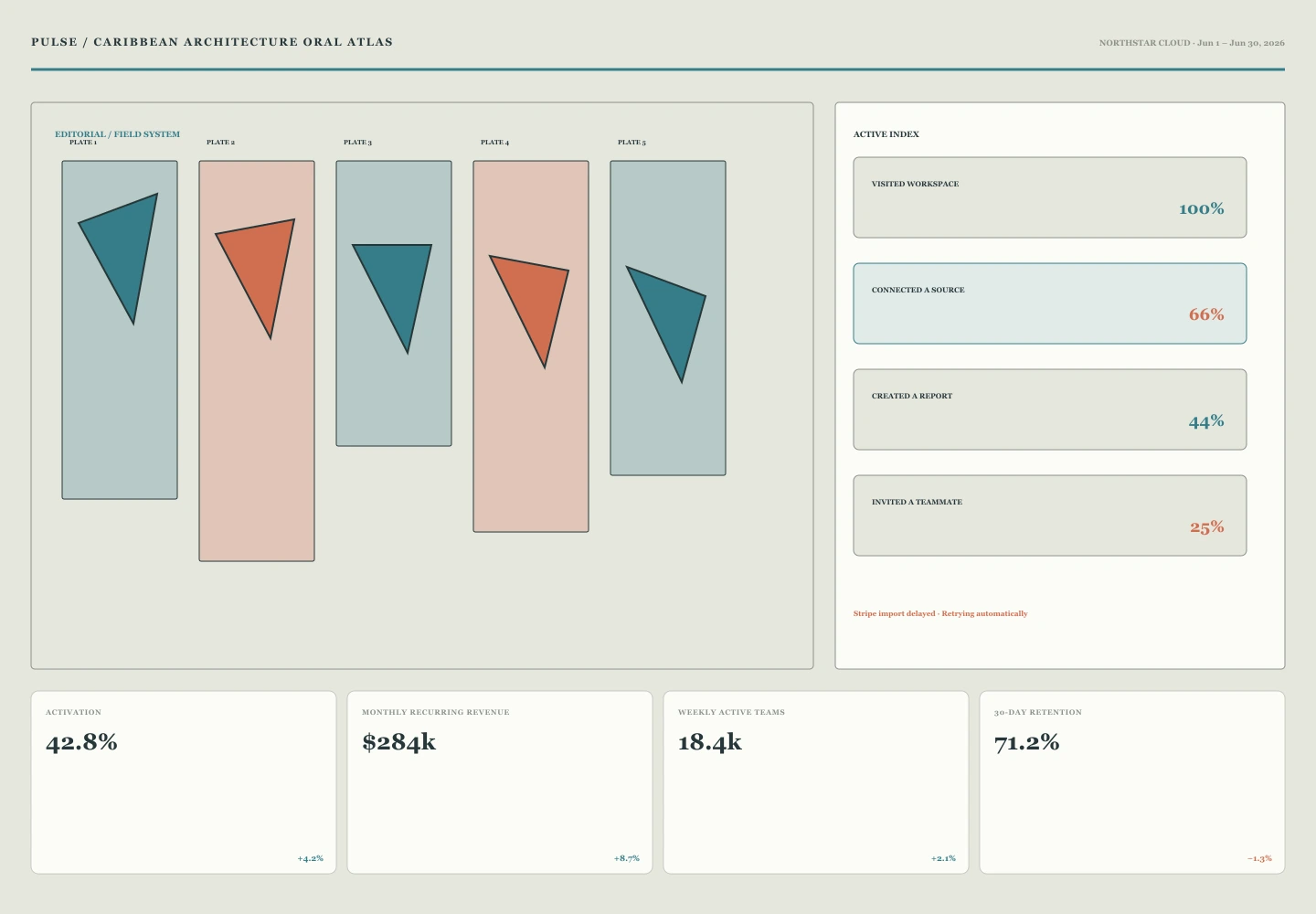Select the "$284k" revenue value
This screenshot has width=1316, height=914.
coord(398,742)
